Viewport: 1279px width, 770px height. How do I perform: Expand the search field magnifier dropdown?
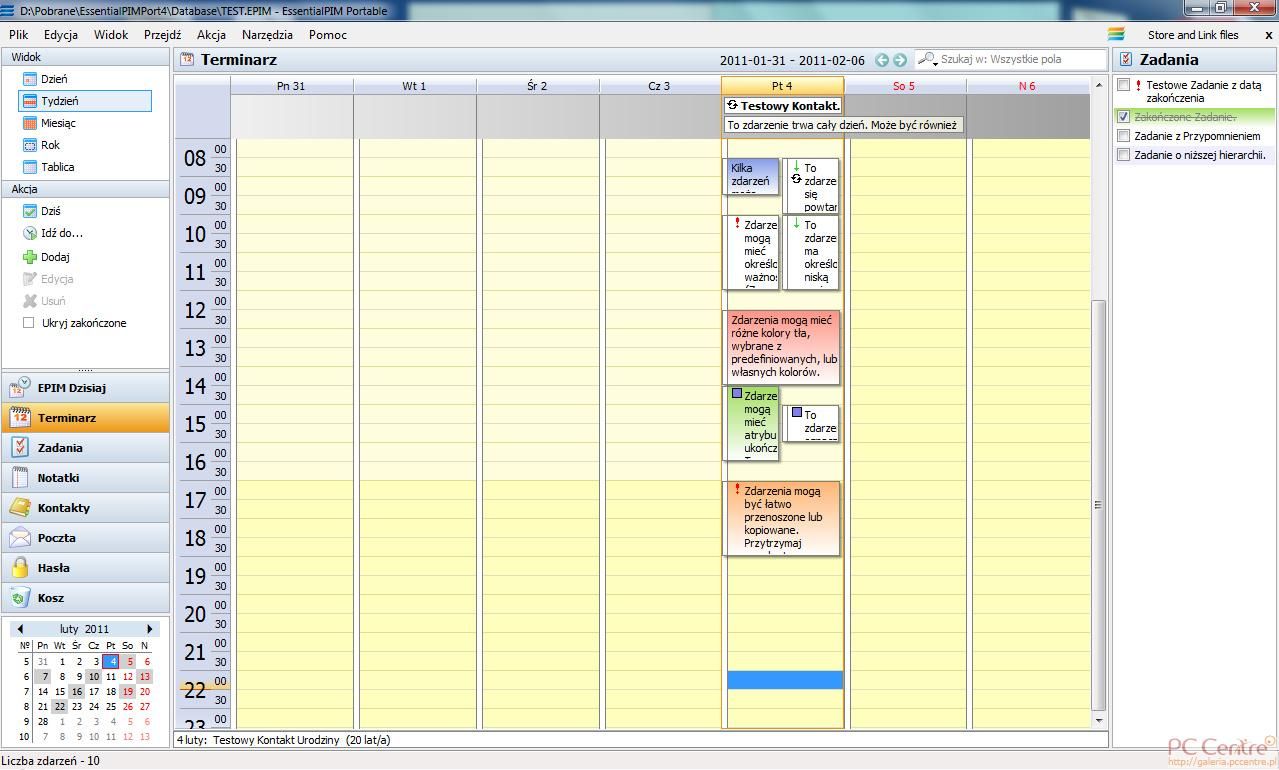928,60
